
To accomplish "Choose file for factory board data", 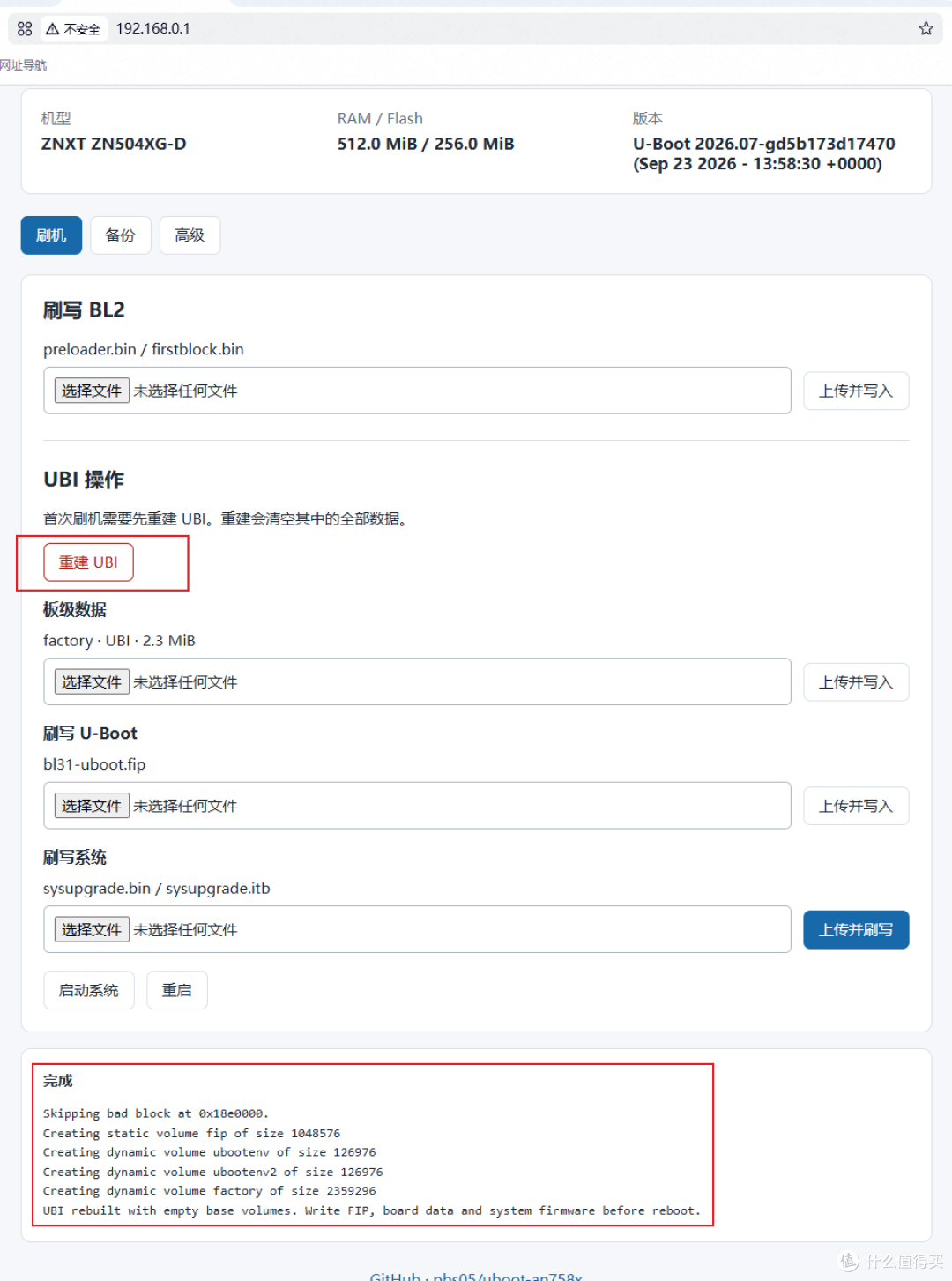I will 92,681.
